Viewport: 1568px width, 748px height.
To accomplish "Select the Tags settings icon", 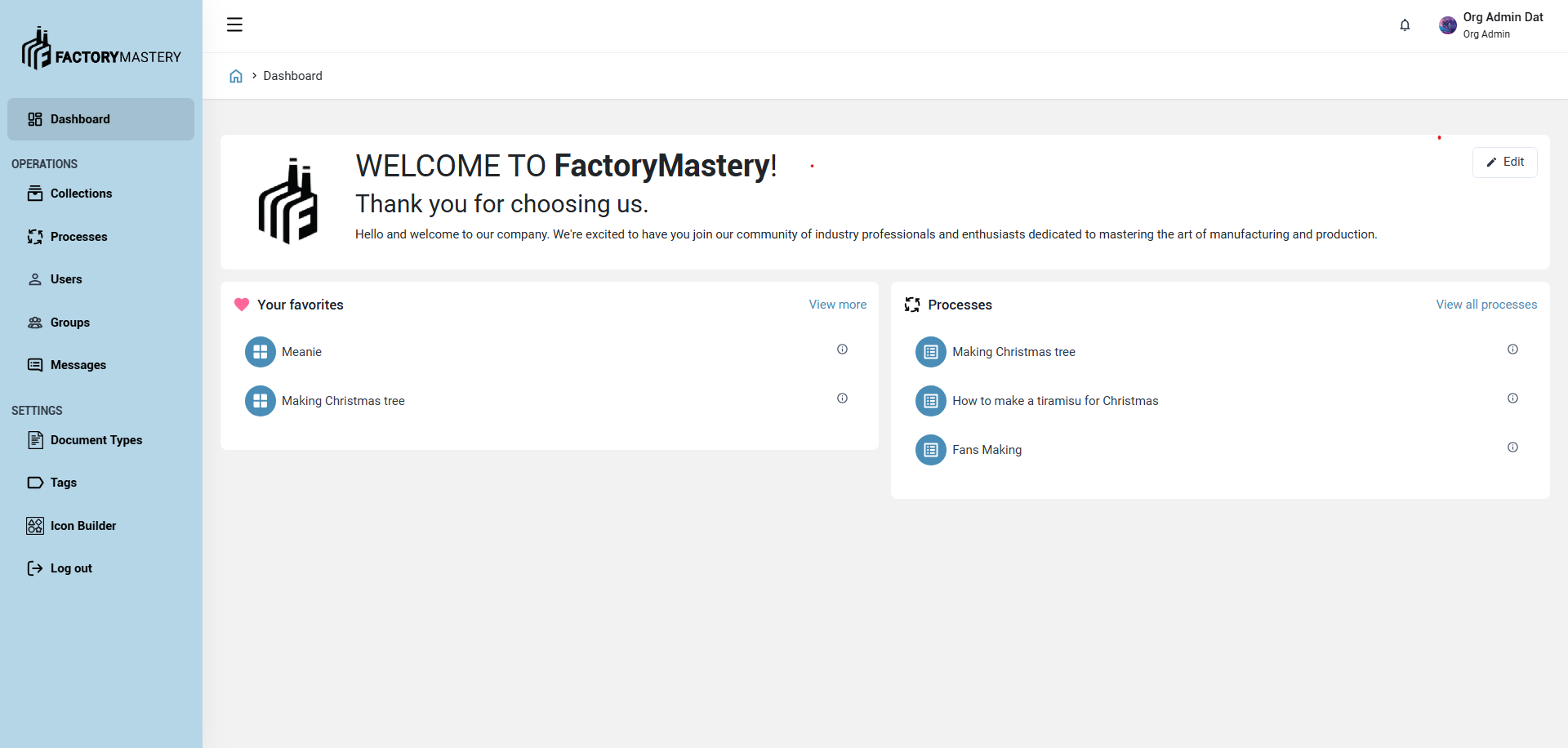I will tap(34, 483).
